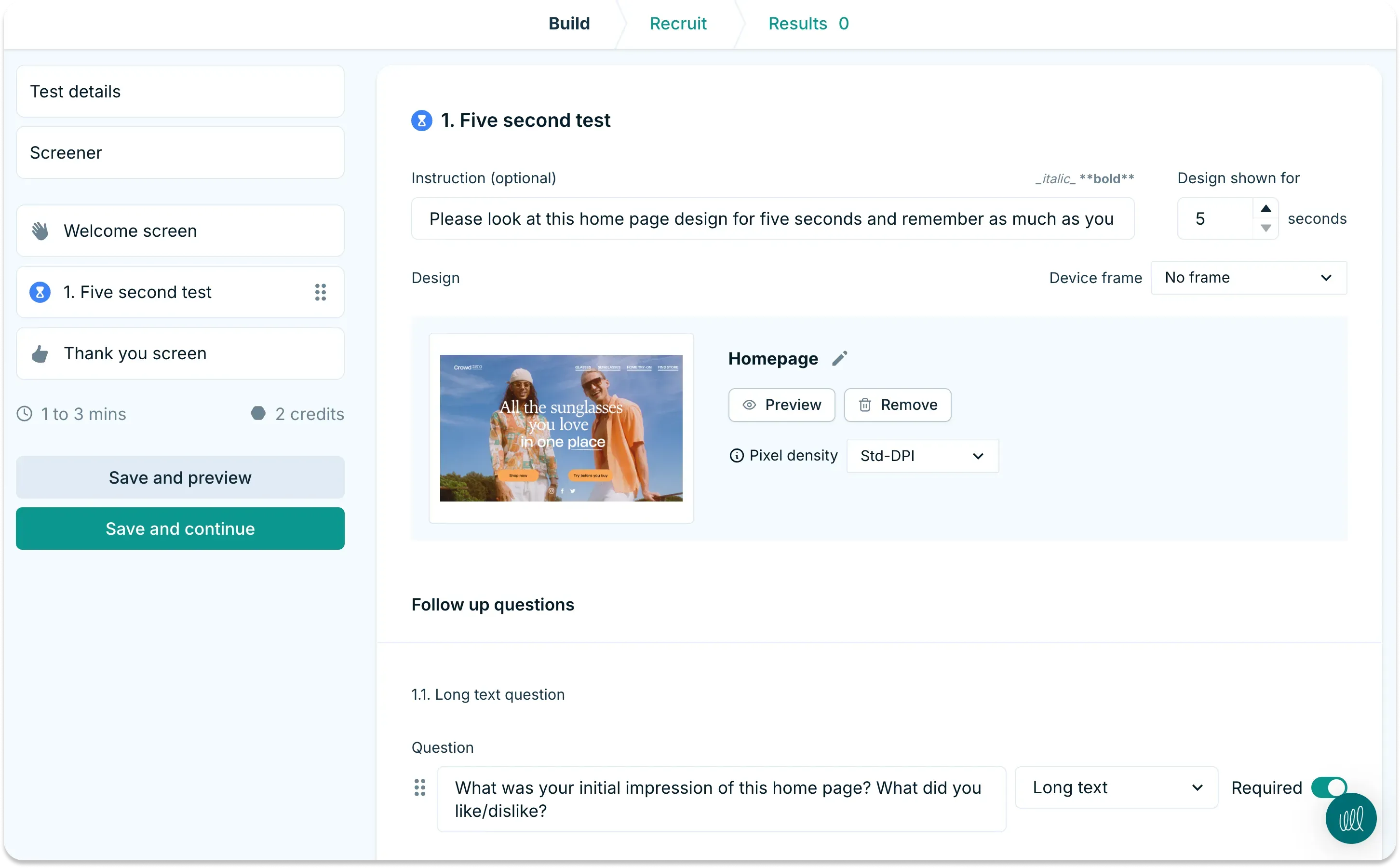Click the hand icon on Welcome screen item
1400x868 pixels.
point(39,230)
